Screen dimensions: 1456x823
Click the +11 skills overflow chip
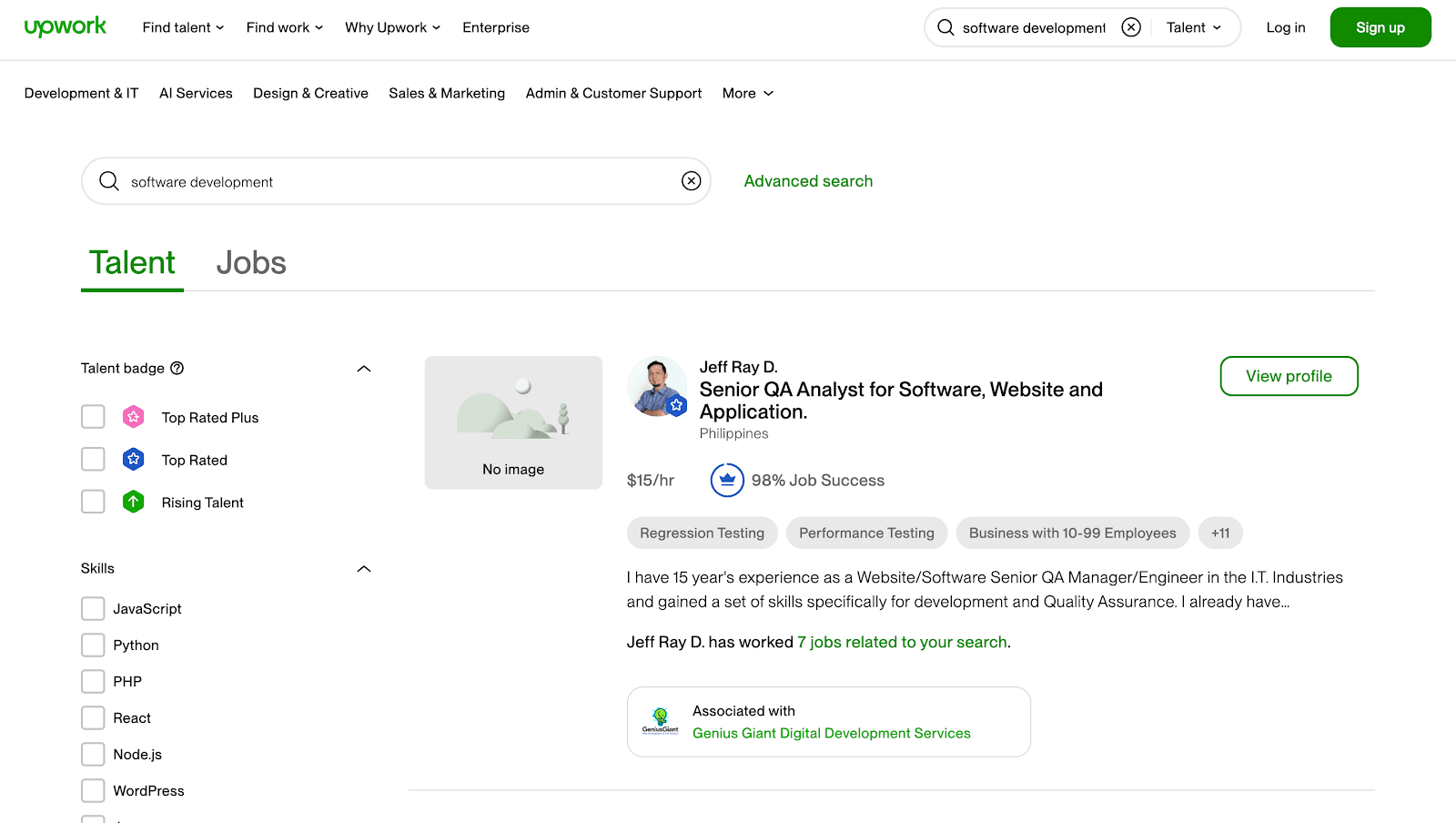[x=1220, y=533]
